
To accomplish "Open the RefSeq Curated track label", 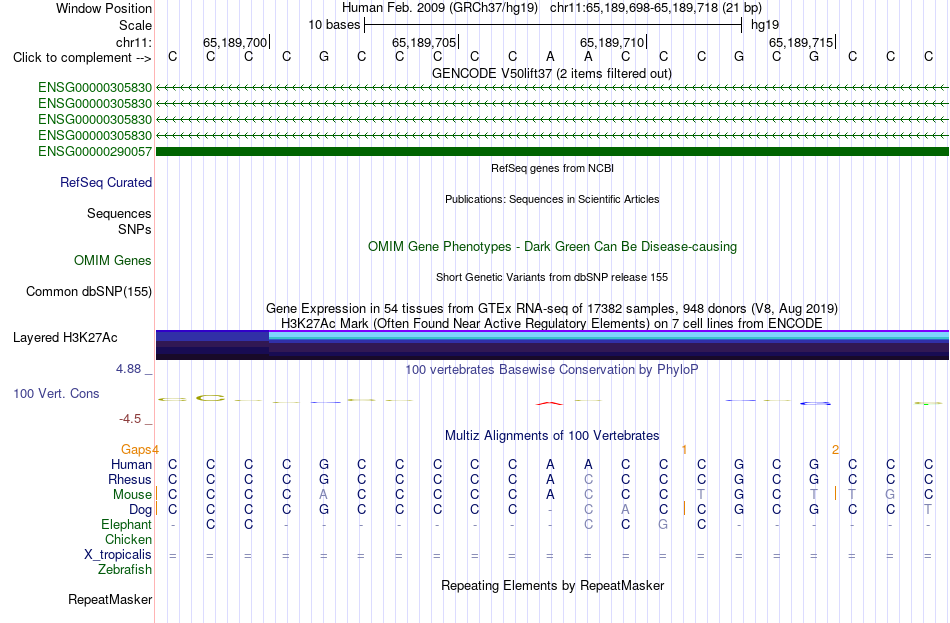I will [106, 182].
